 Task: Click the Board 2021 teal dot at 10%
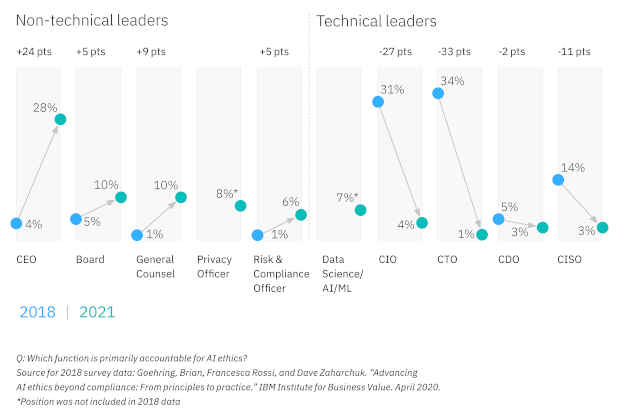[x=121, y=197]
